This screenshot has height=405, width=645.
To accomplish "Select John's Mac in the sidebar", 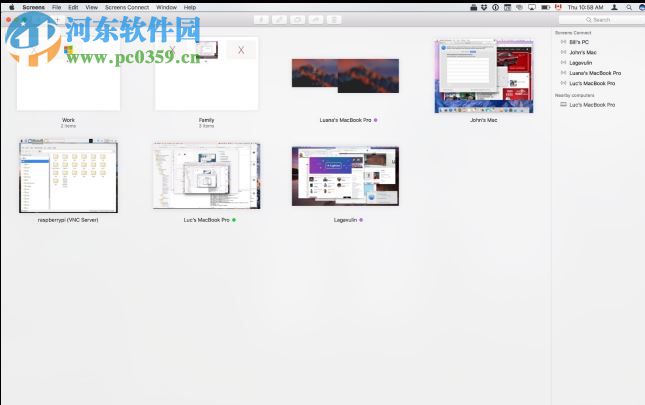I will pos(583,52).
